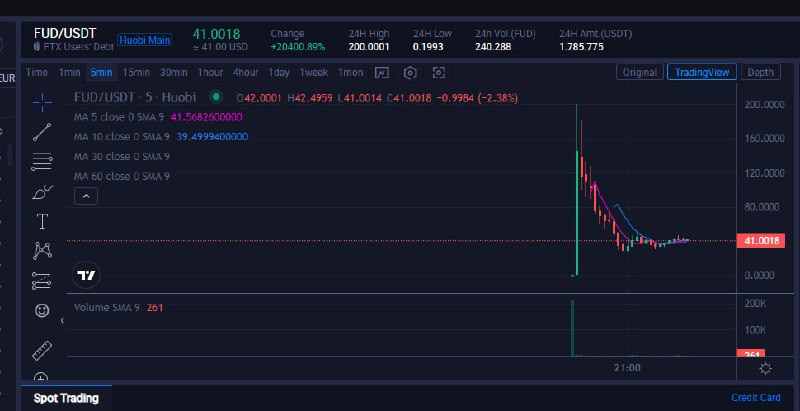
Task: Open the prediction and measurement tools
Action: coord(42,280)
